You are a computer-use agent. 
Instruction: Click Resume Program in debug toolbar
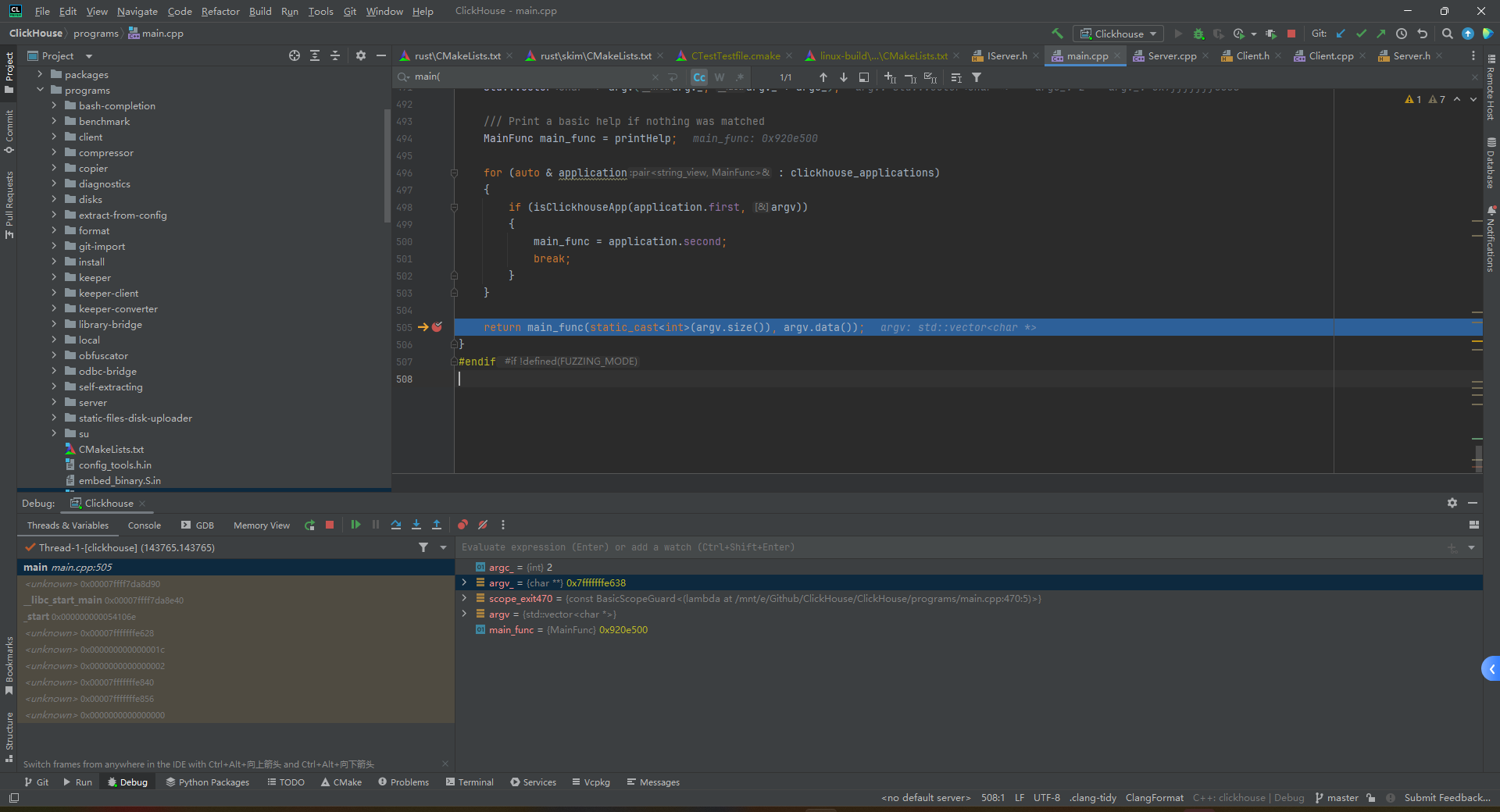pos(355,525)
